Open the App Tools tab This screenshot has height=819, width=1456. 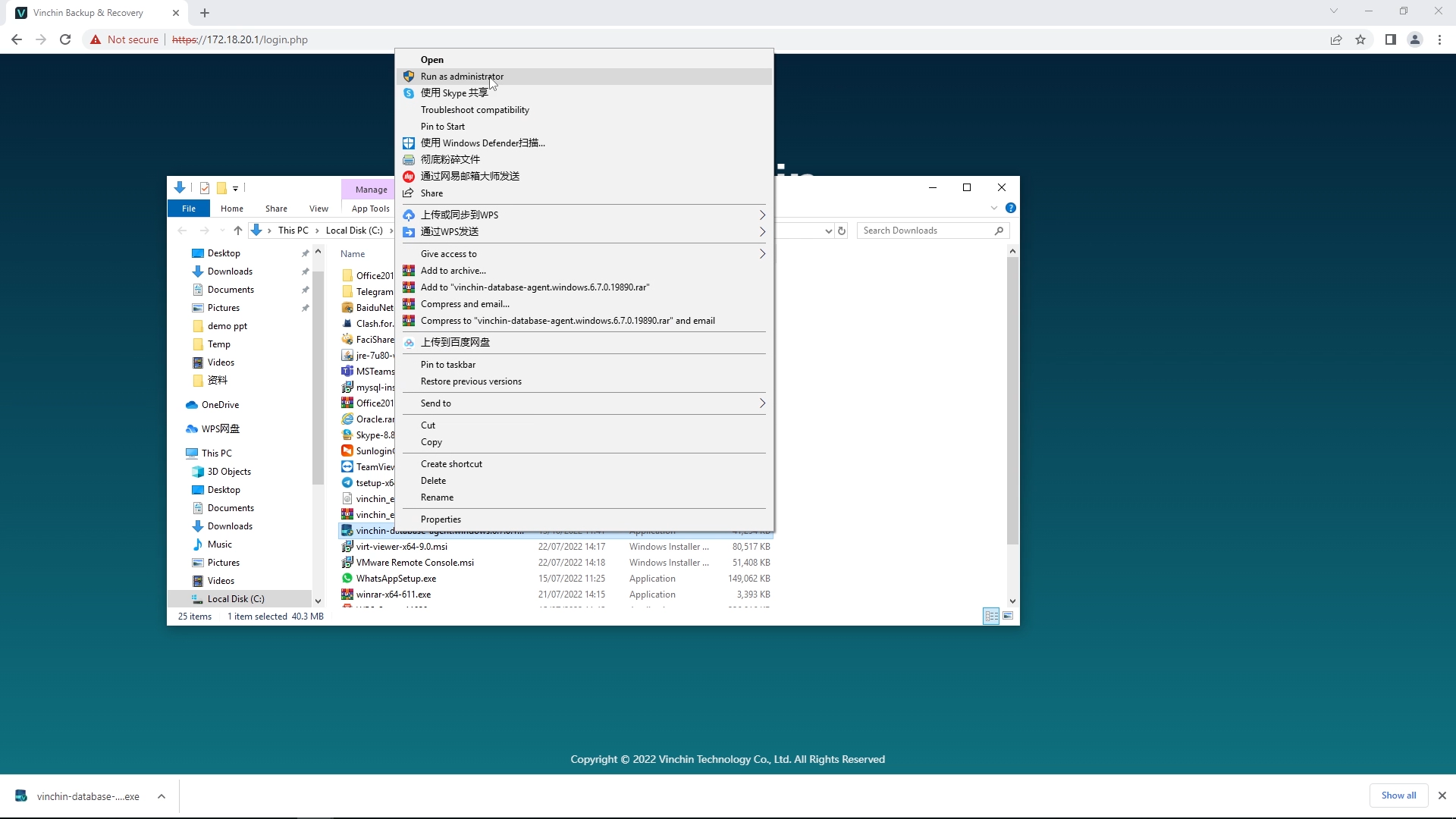tap(370, 209)
